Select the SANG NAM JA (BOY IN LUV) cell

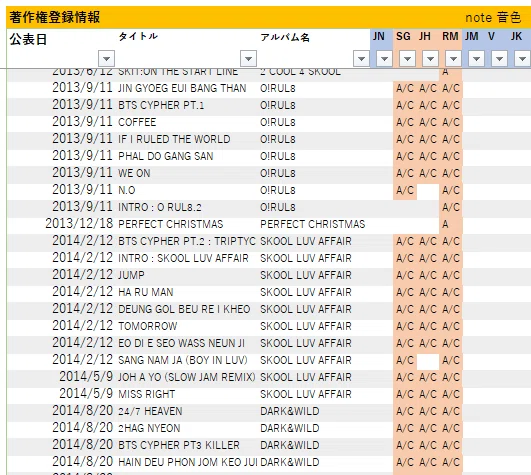pos(183,360)
